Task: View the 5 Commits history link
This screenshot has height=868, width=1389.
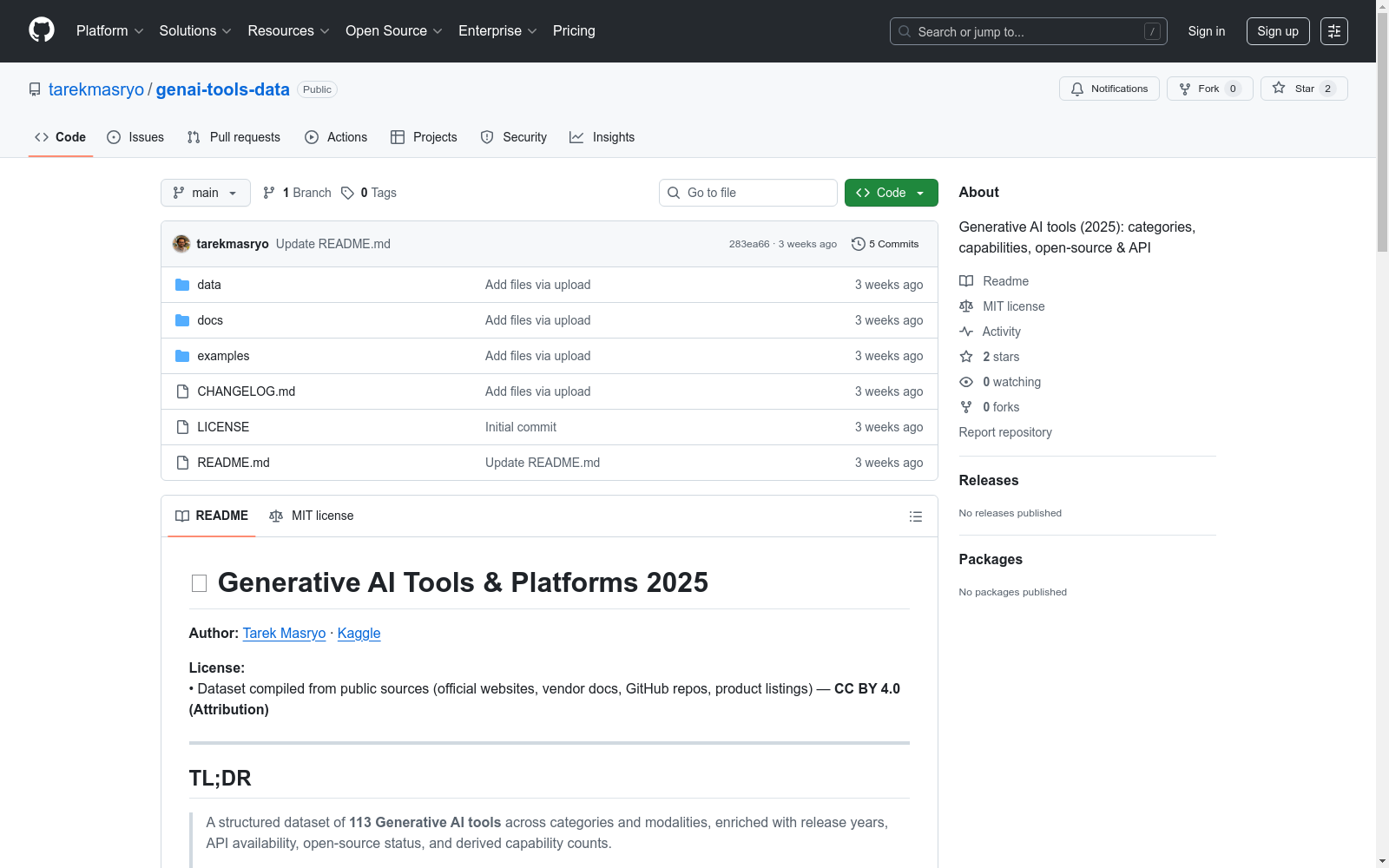Action: (885, 244)
